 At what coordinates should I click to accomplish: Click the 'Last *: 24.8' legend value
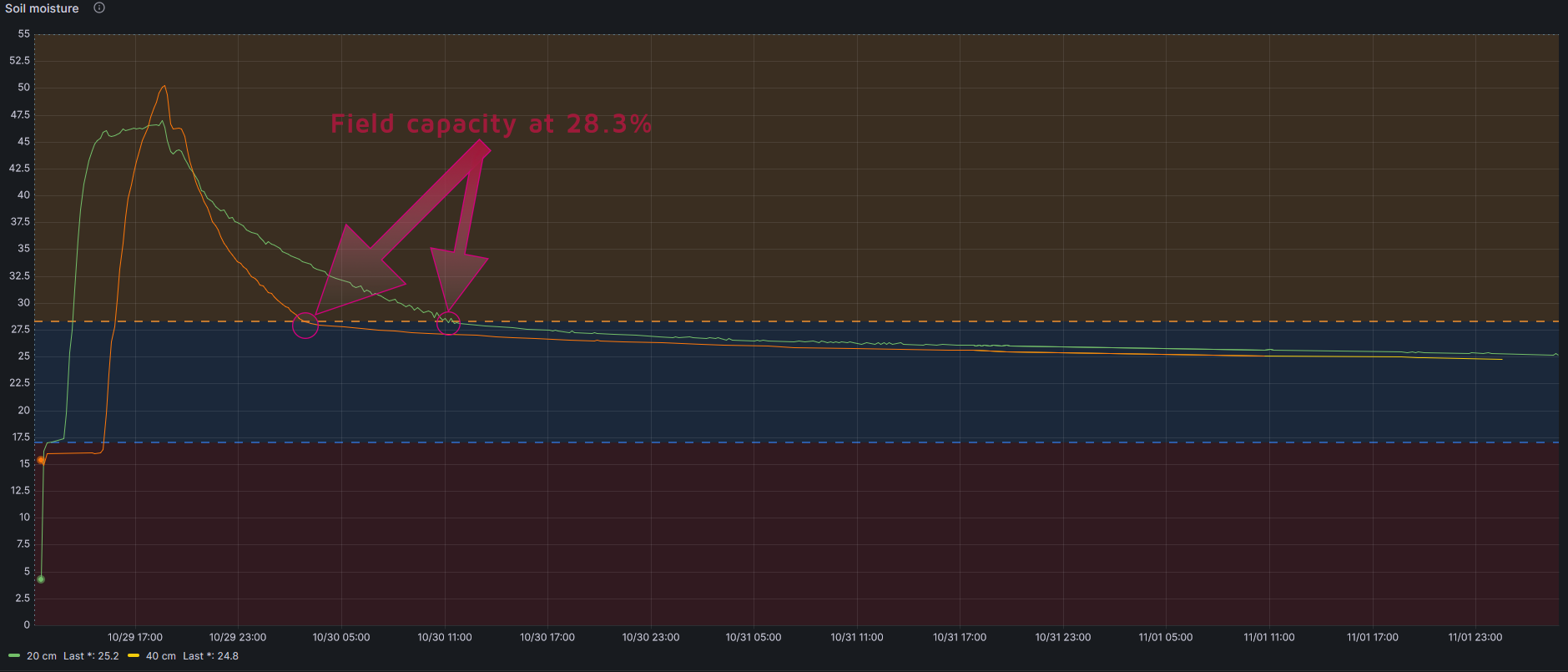point(210,656)
